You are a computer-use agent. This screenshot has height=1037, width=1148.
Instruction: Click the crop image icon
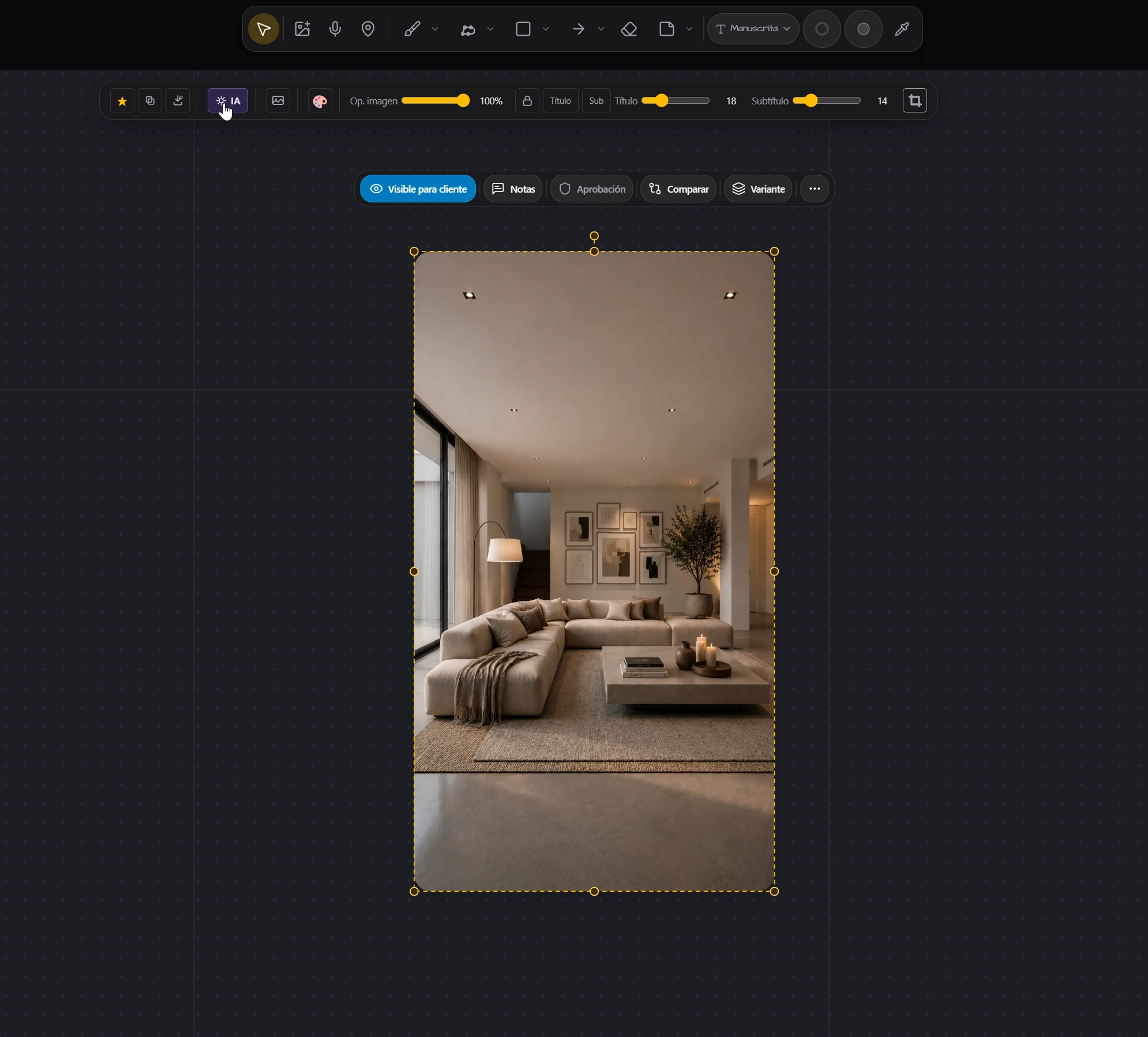[x=915, y=101]
